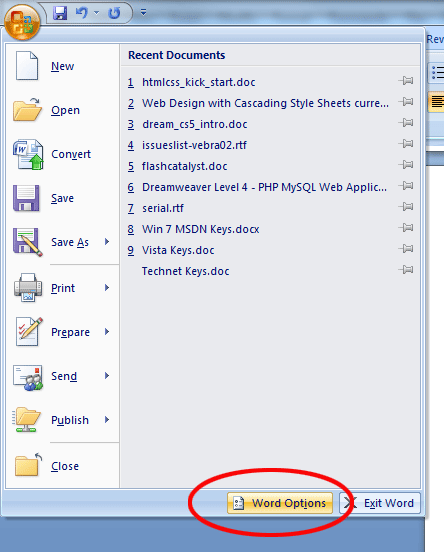Image resolution: width=444 pixels, height=552 pixels.
Task: Toggle the pin for Technet Keys.doc
Action: pos(406,270)
